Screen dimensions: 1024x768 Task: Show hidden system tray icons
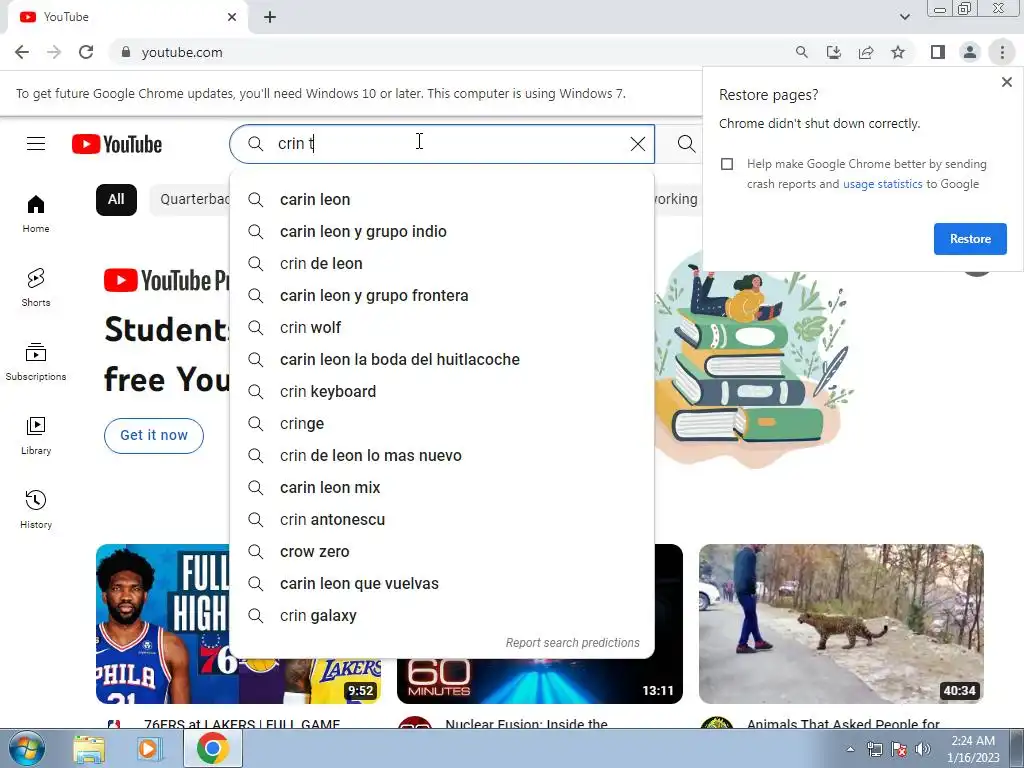(850, 749)
